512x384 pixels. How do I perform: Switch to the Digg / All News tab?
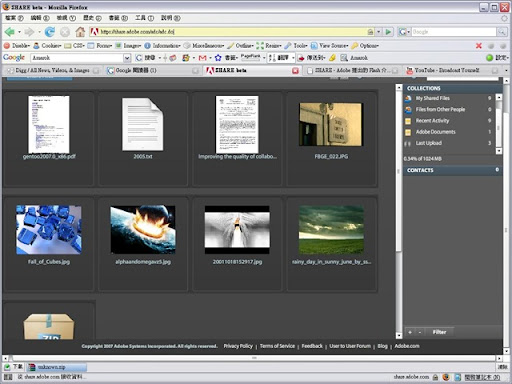click(x=52, y=70)
